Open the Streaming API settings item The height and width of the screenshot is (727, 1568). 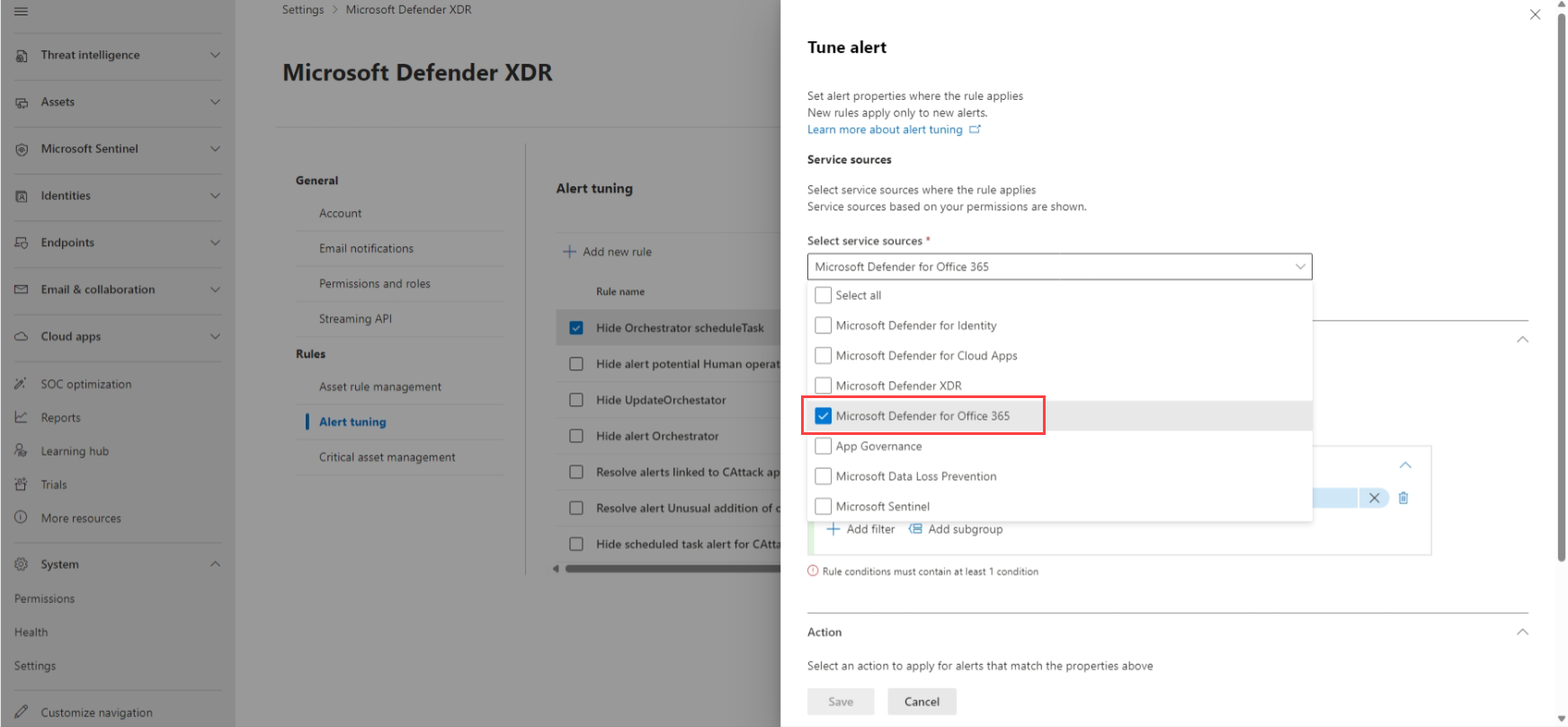[x=356, y=318]
